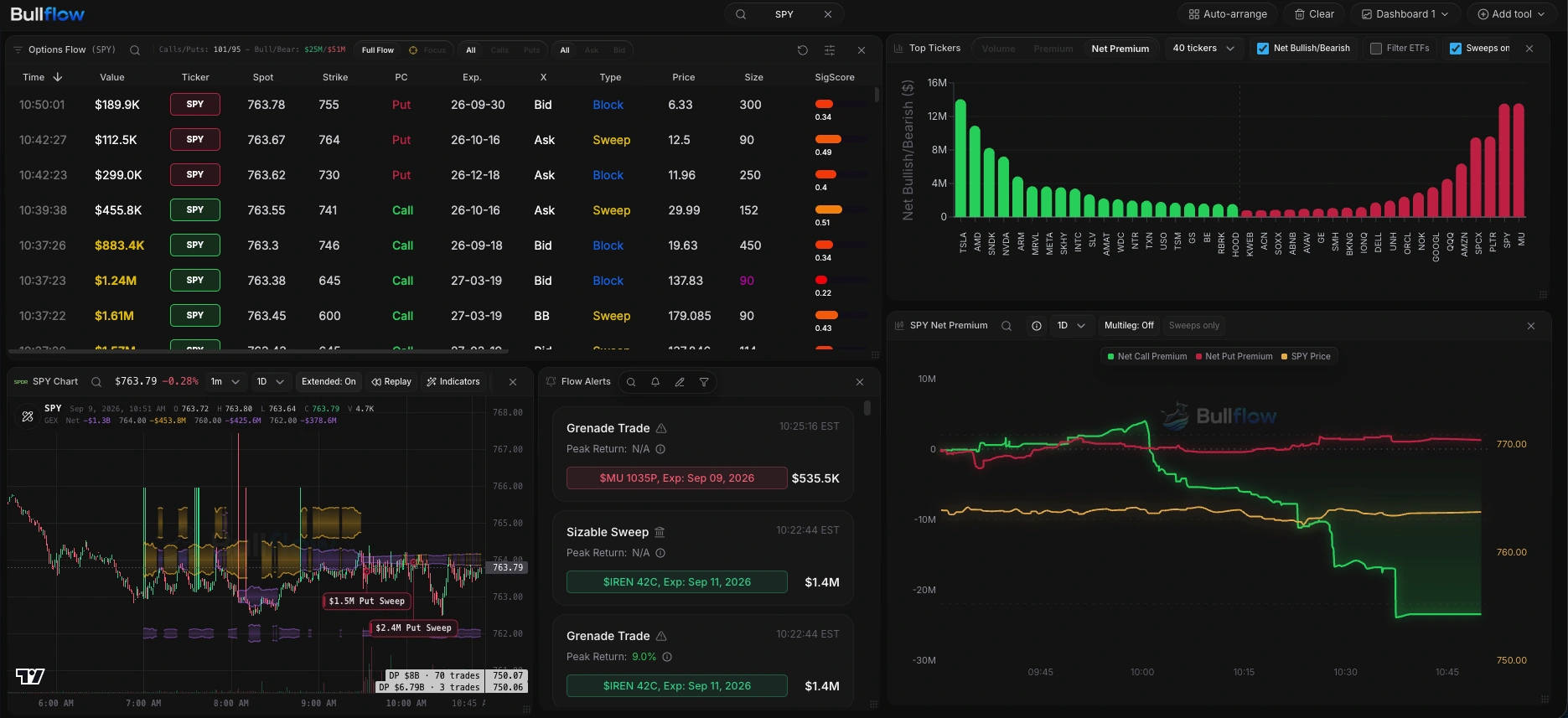Open the 1D dropdown in SPY Net Premium
Screen dimensions: 1568x718
click(x=1071, y=326)
